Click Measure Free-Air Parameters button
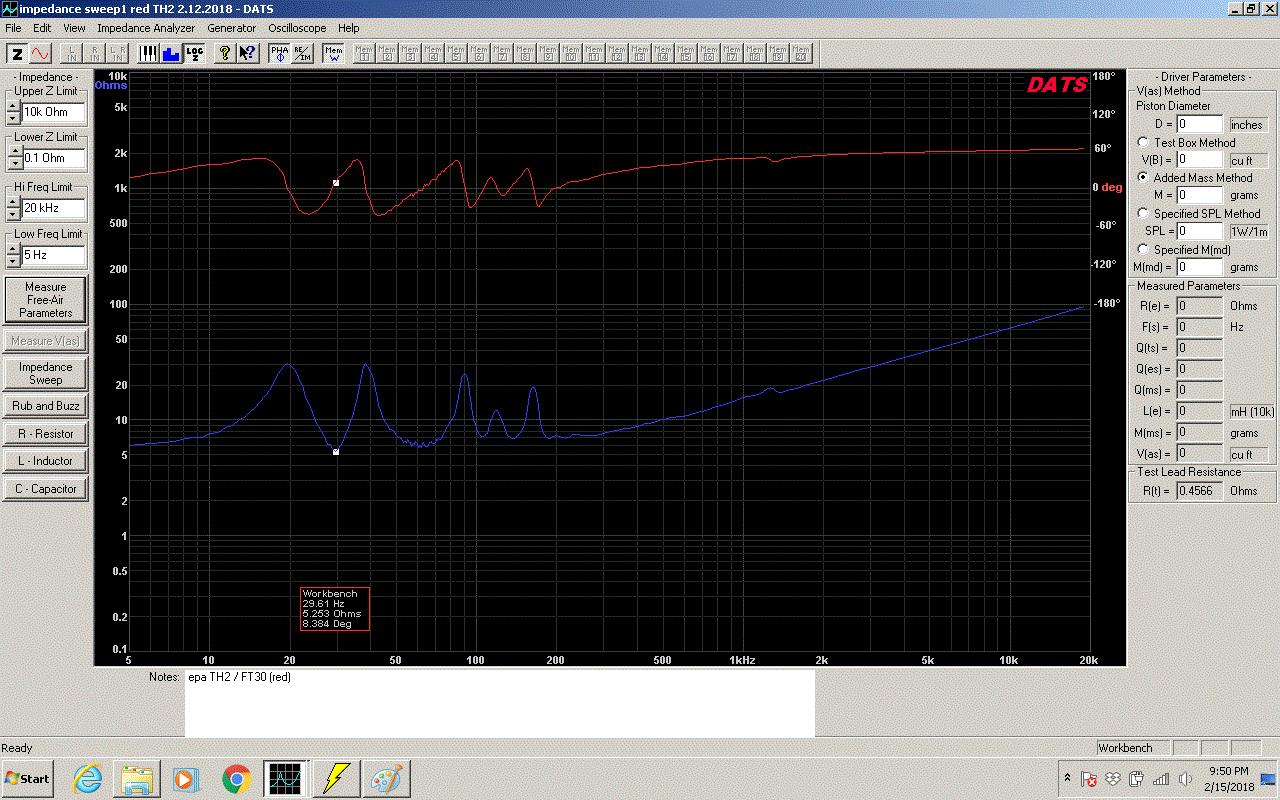 (45, 300)
